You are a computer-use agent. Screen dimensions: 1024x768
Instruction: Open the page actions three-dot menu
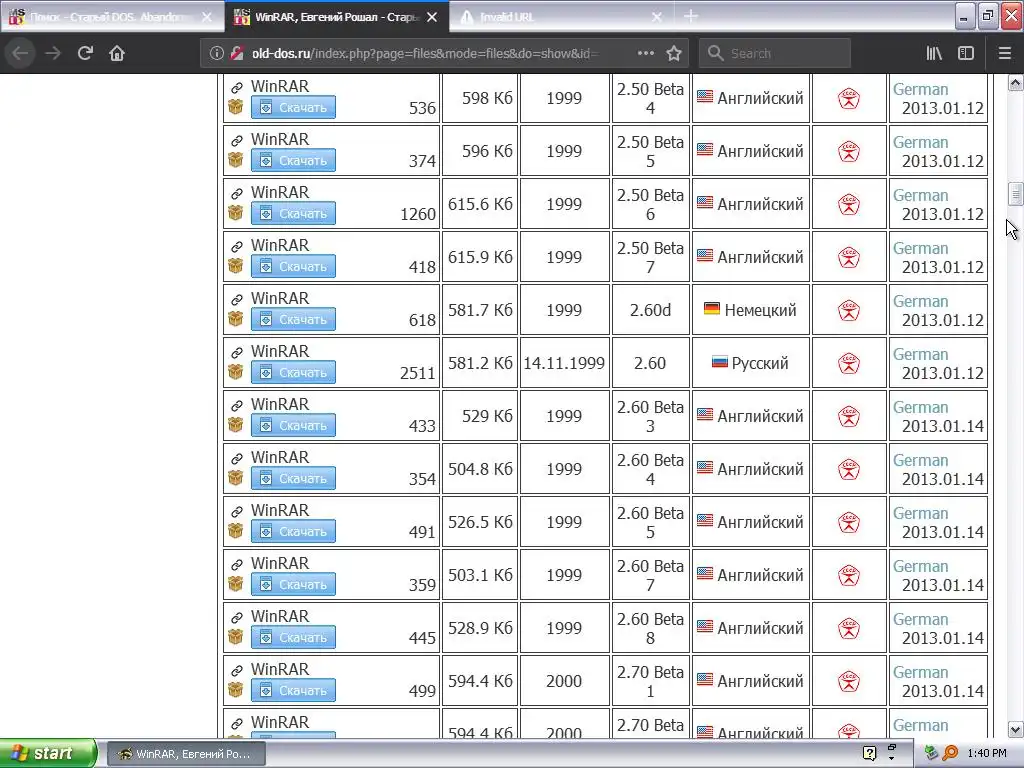(645, 53)
